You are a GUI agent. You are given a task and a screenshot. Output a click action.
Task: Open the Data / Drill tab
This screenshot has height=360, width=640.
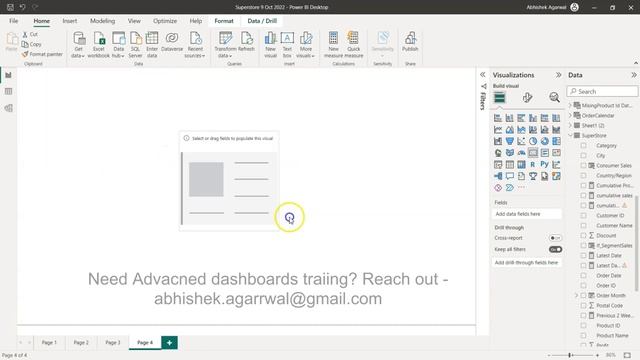coord(262,21)
